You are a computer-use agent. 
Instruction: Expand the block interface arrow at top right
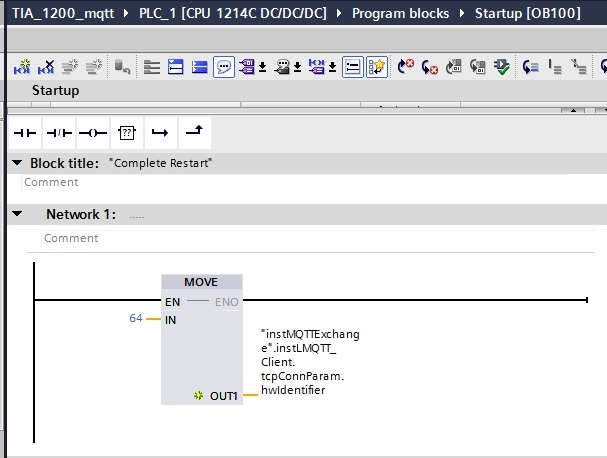(573, 110)
